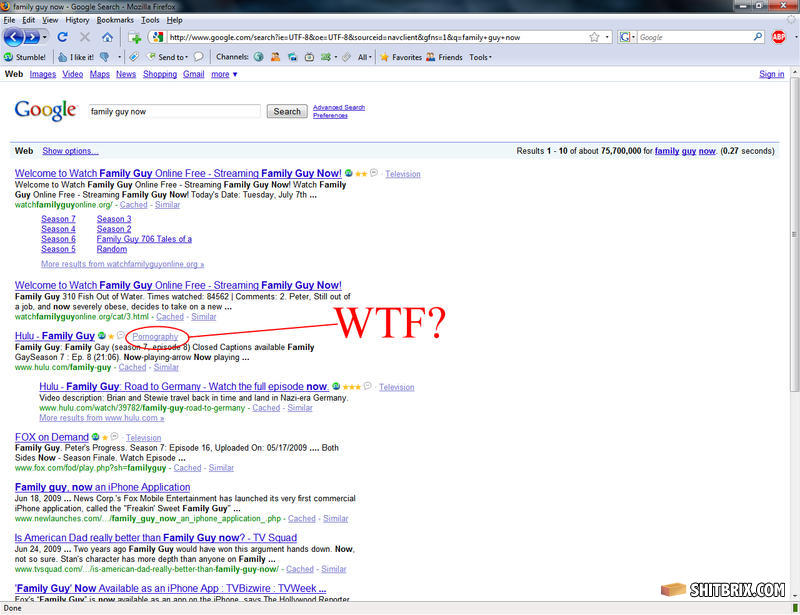Click the circled Pornography label link
The width and height of the screenshot is (800, 615).
[x=155, y=337]
